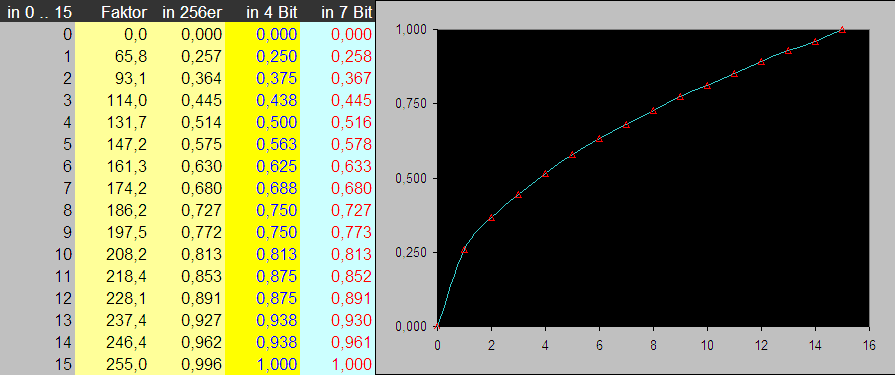
Task: Select the 'Faktor' column header cell
Action: click(x=113, y=12)
